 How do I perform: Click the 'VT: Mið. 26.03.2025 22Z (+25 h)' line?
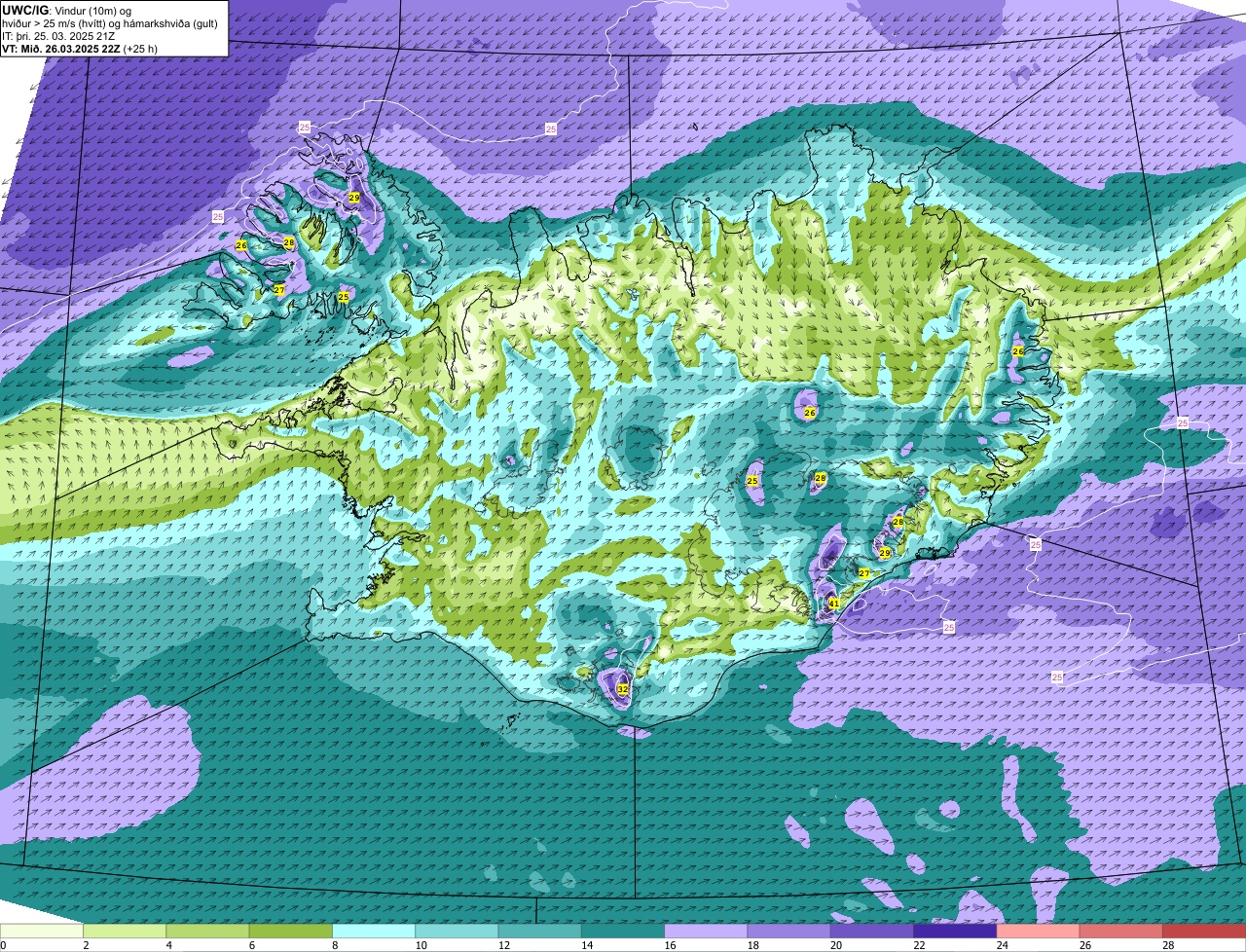80,48
